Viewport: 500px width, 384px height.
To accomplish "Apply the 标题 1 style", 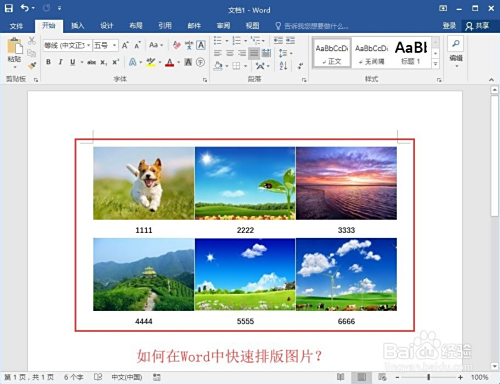I will pyautogui.click(x=411, y=53).
